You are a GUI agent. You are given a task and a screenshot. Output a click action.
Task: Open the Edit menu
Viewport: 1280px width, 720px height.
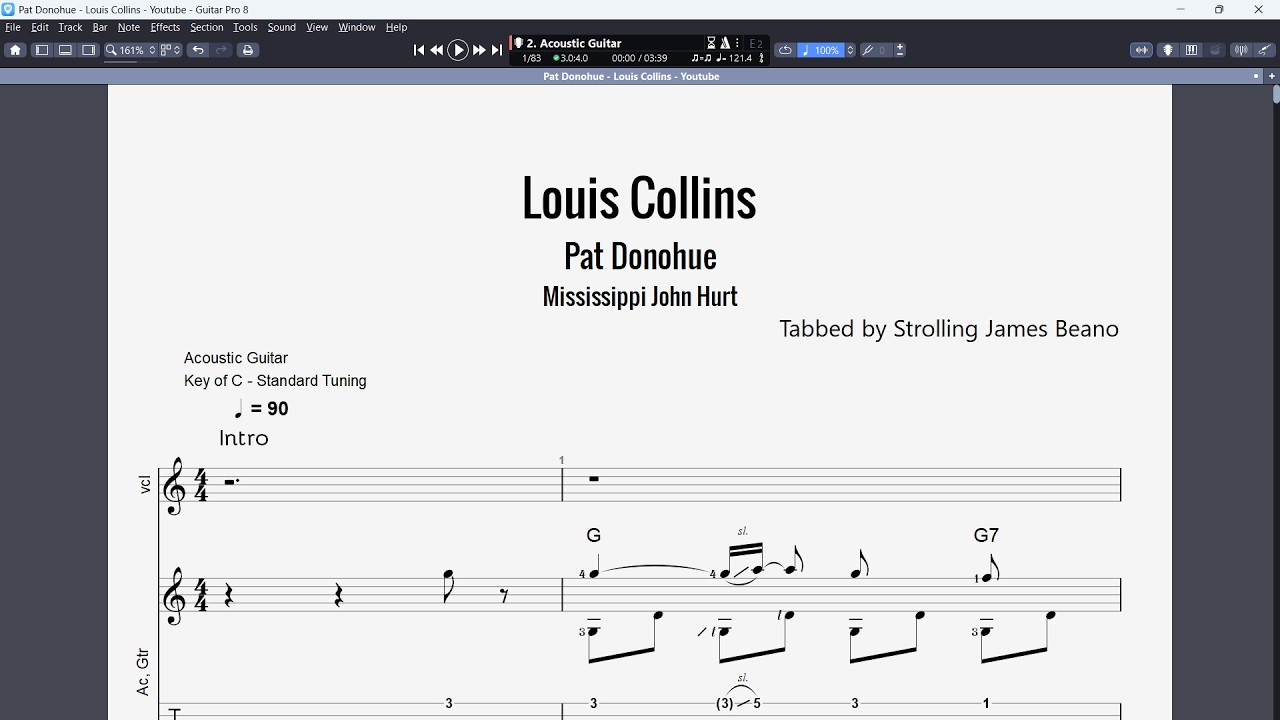click(40, 27)
